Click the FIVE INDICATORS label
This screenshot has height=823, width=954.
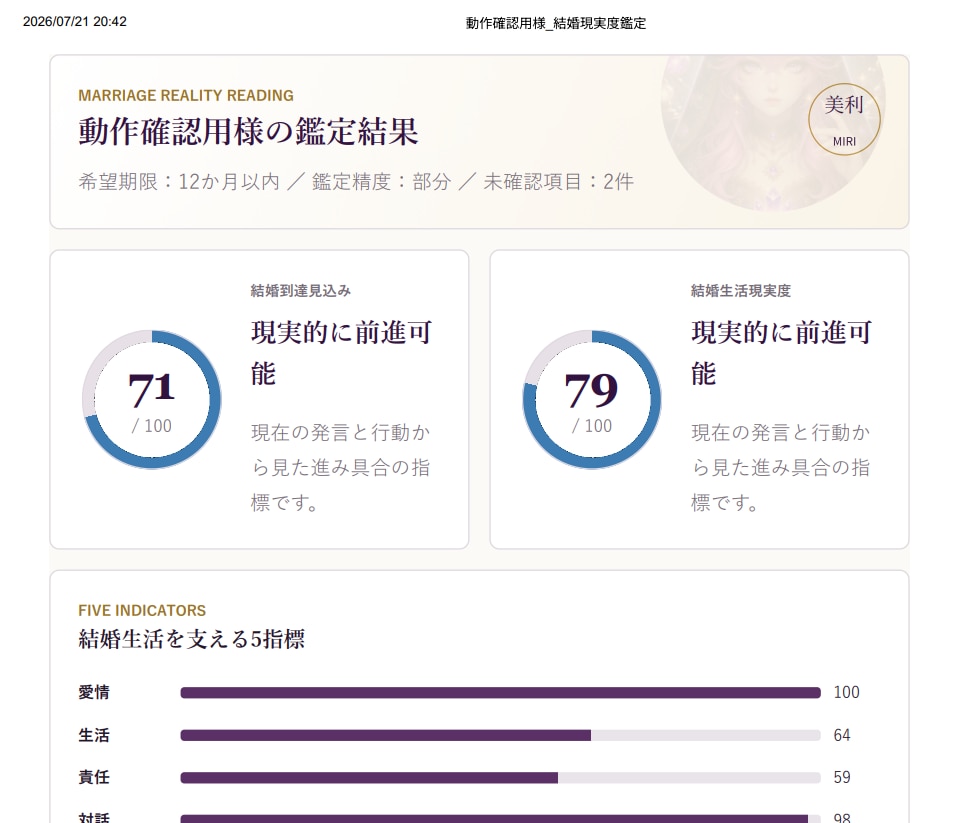142,610
